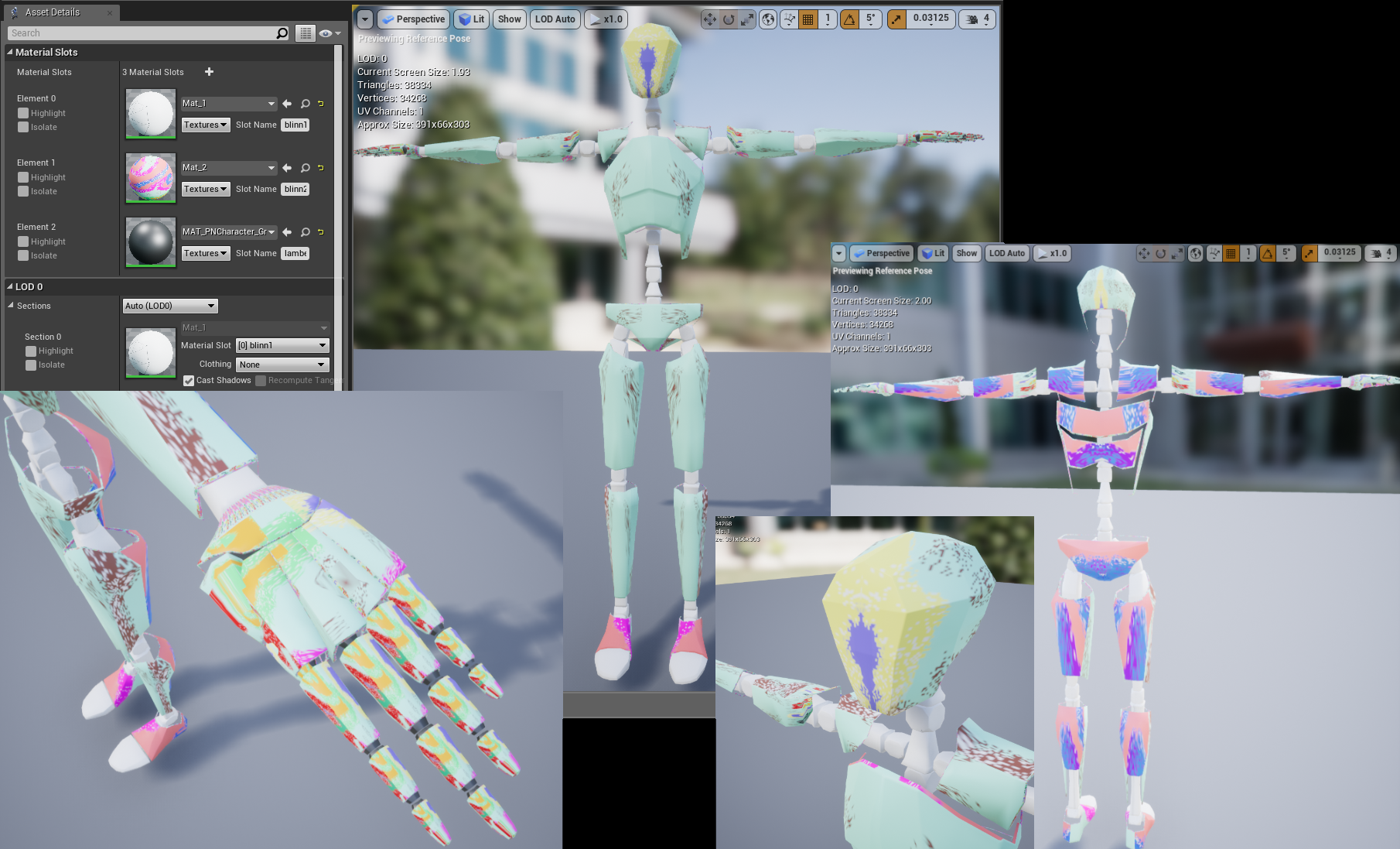The height and width of the screenshot is (849, 1400).
Task: Browse to MAT_PNCharacter in Content Browser
Action: (305, 232)
